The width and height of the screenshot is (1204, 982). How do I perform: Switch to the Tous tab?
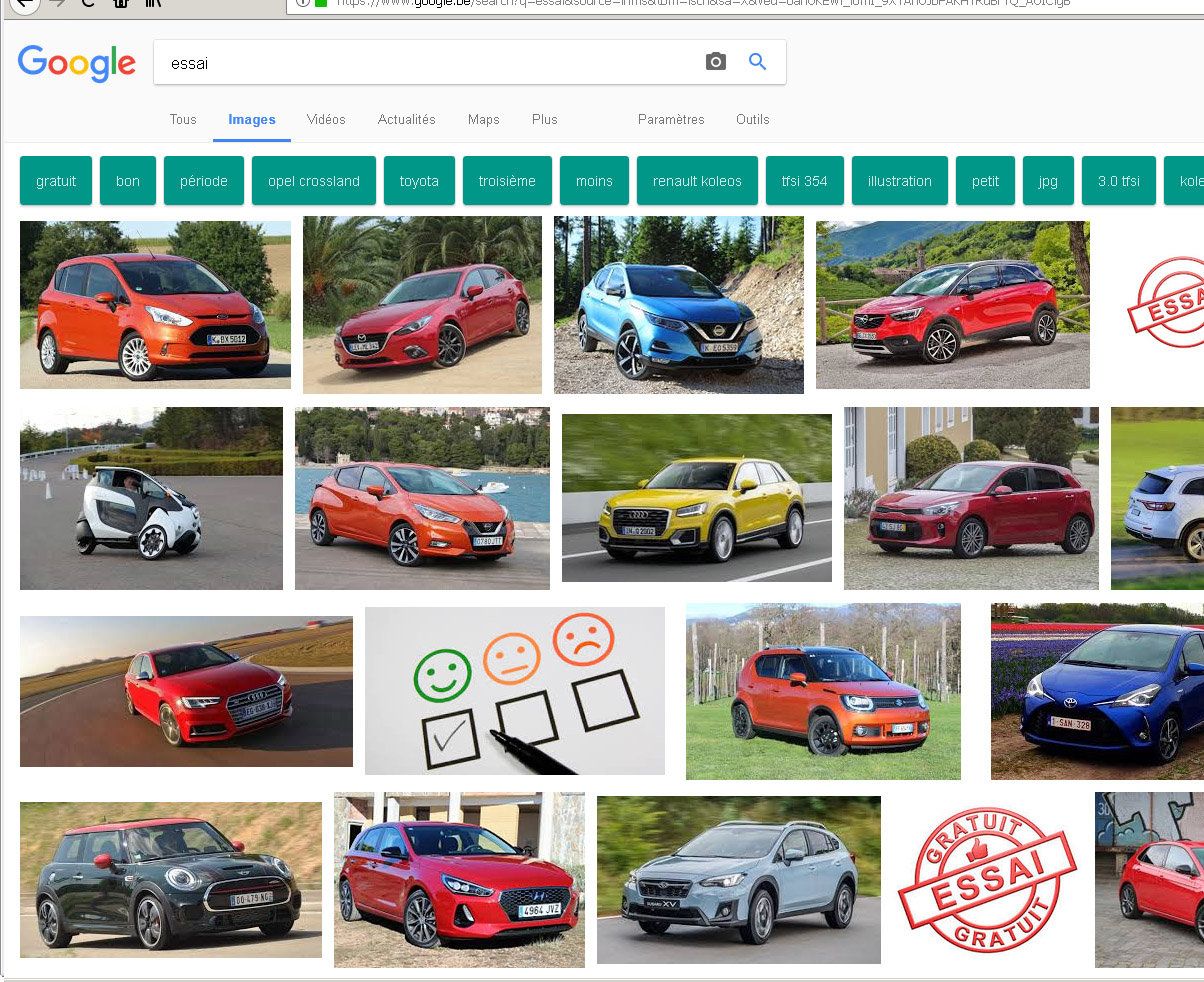click(183, 119)
